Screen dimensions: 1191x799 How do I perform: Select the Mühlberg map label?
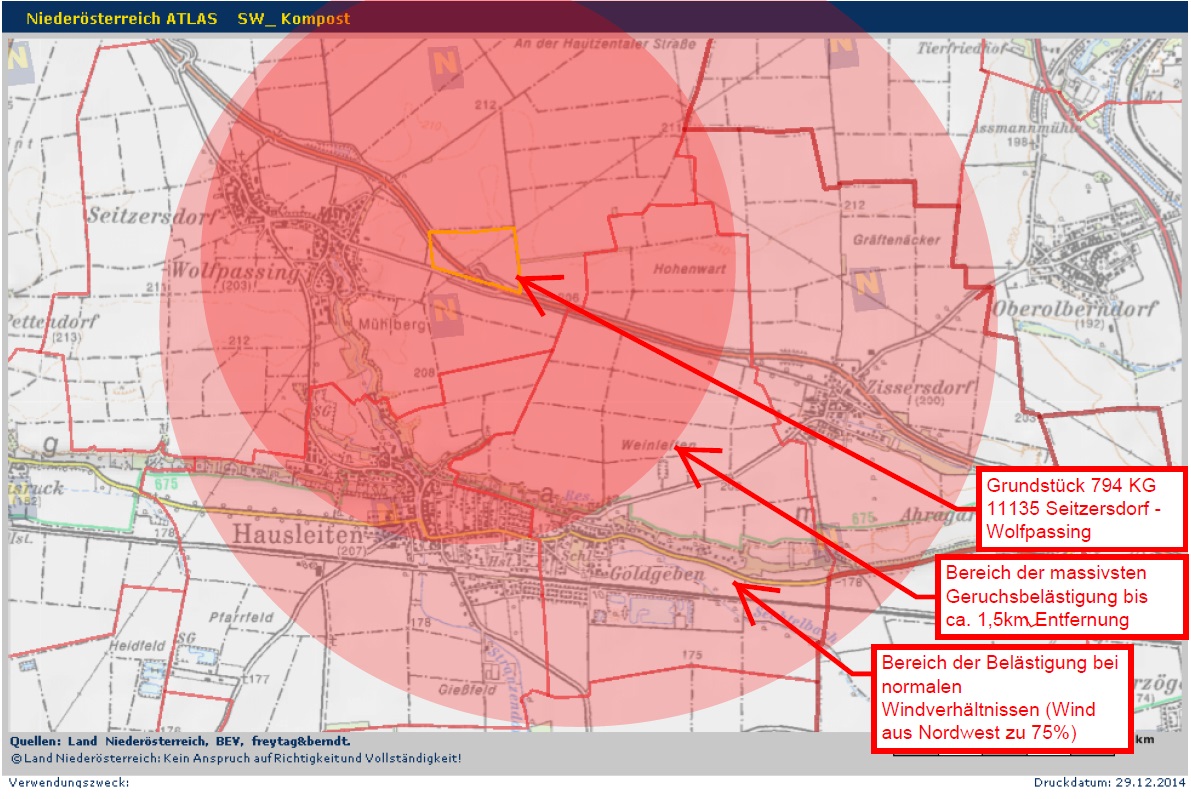392,325
